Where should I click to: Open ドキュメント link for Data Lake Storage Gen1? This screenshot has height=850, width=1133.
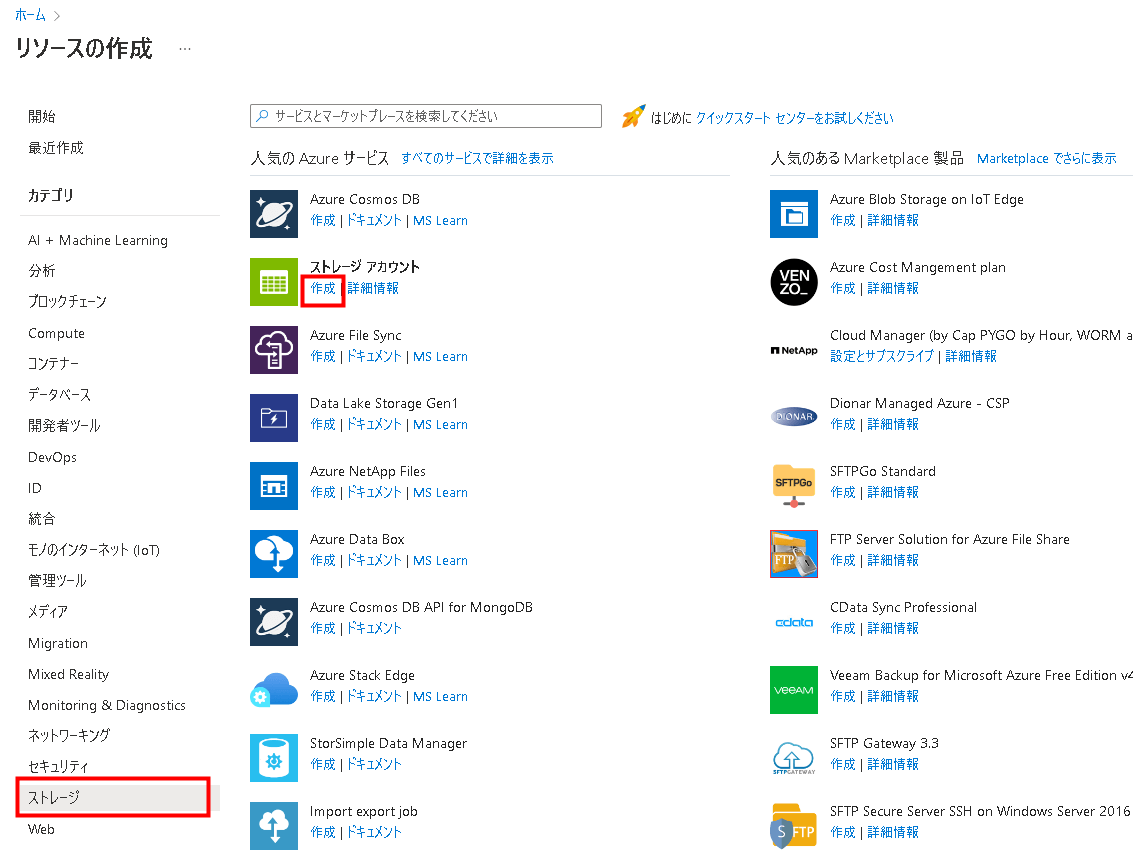(374, 424)
